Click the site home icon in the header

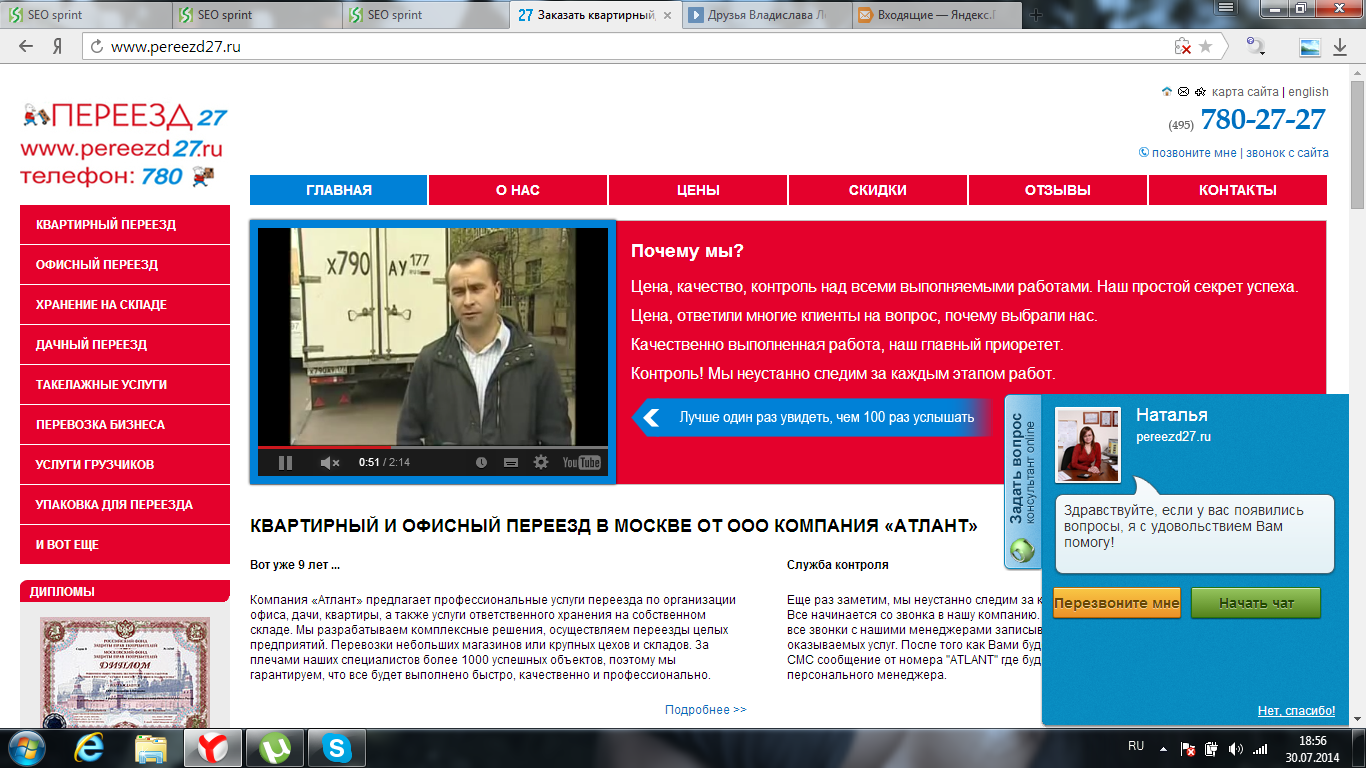pos(1166,91)
